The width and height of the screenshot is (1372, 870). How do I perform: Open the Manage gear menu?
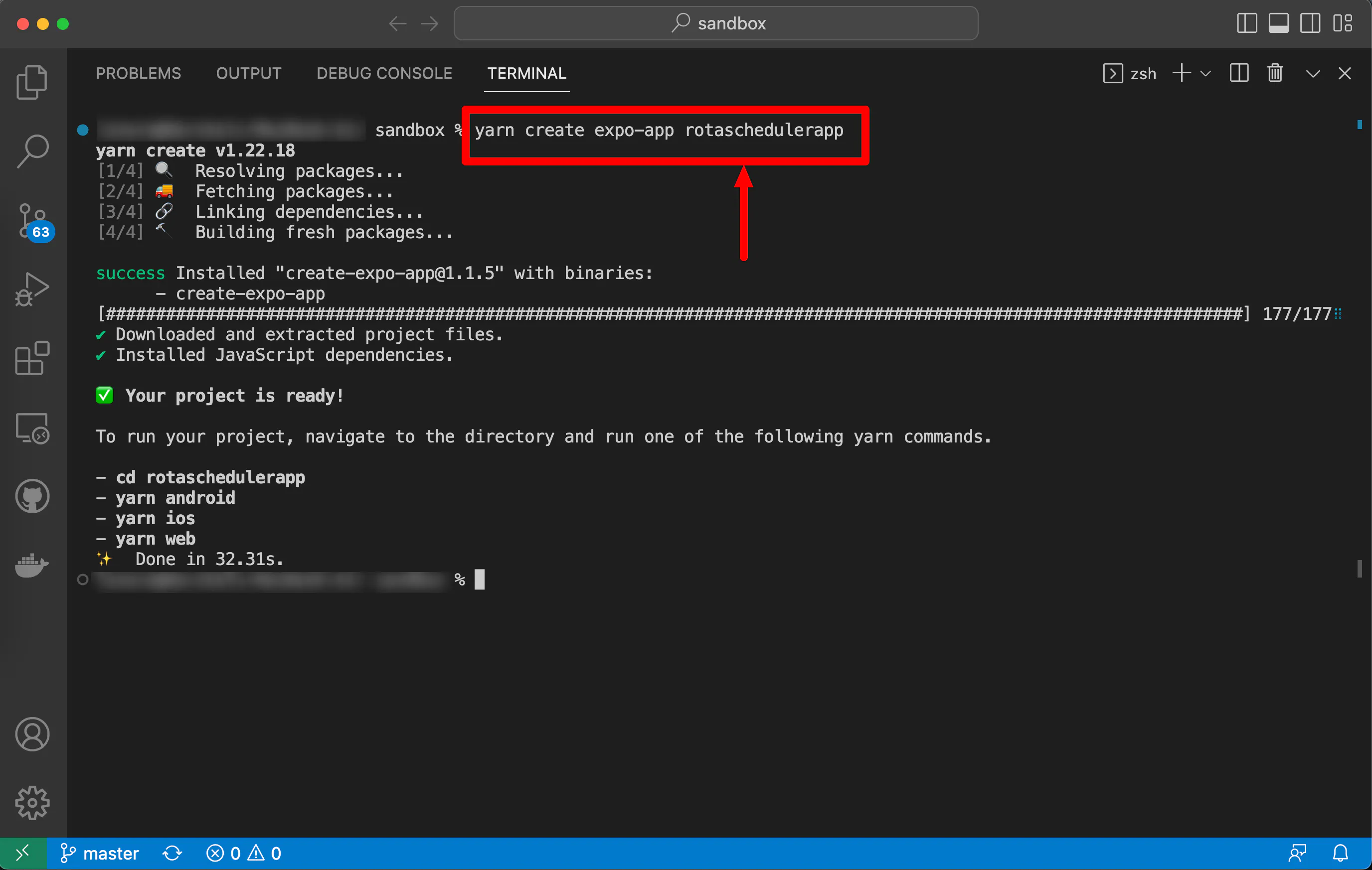32,803
